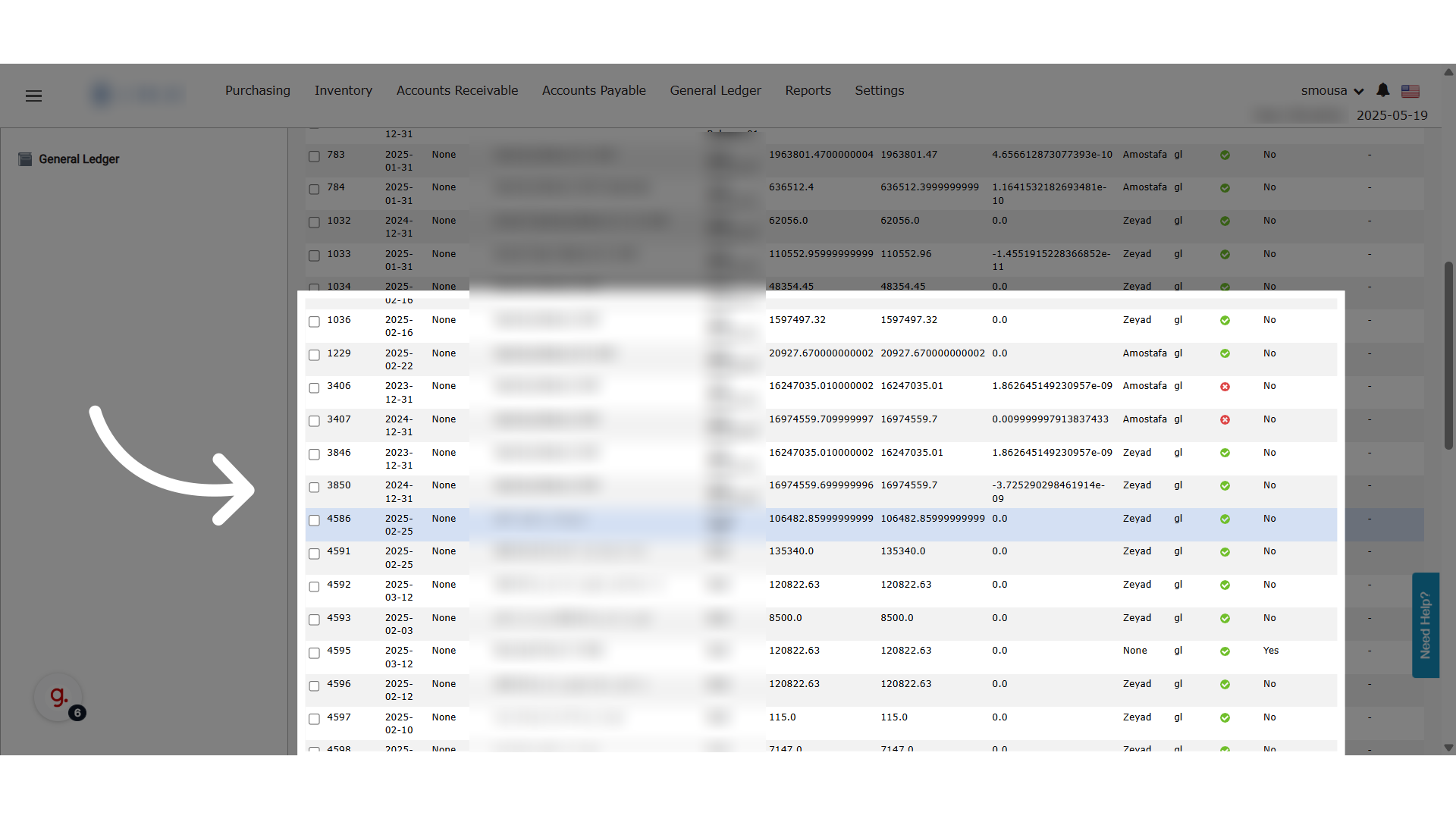The height and width of the screenshot is (819, 1456).
Task: Open the Accounts Receivable menu
Action: (457, 90)
